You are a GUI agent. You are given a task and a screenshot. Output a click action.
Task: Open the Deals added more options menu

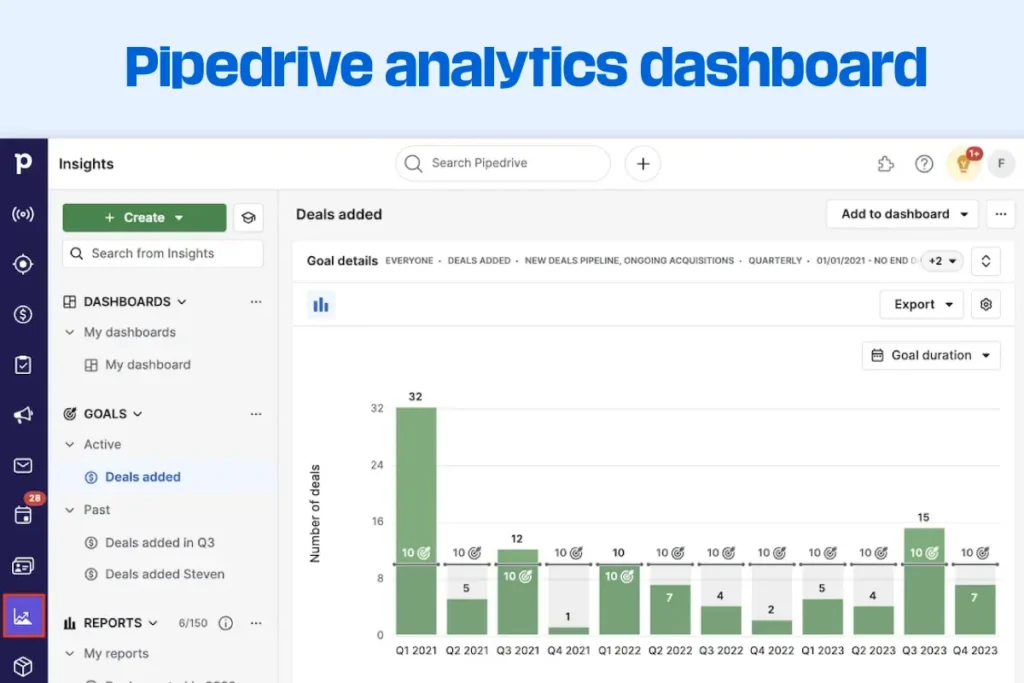(x=1000, y=214)
